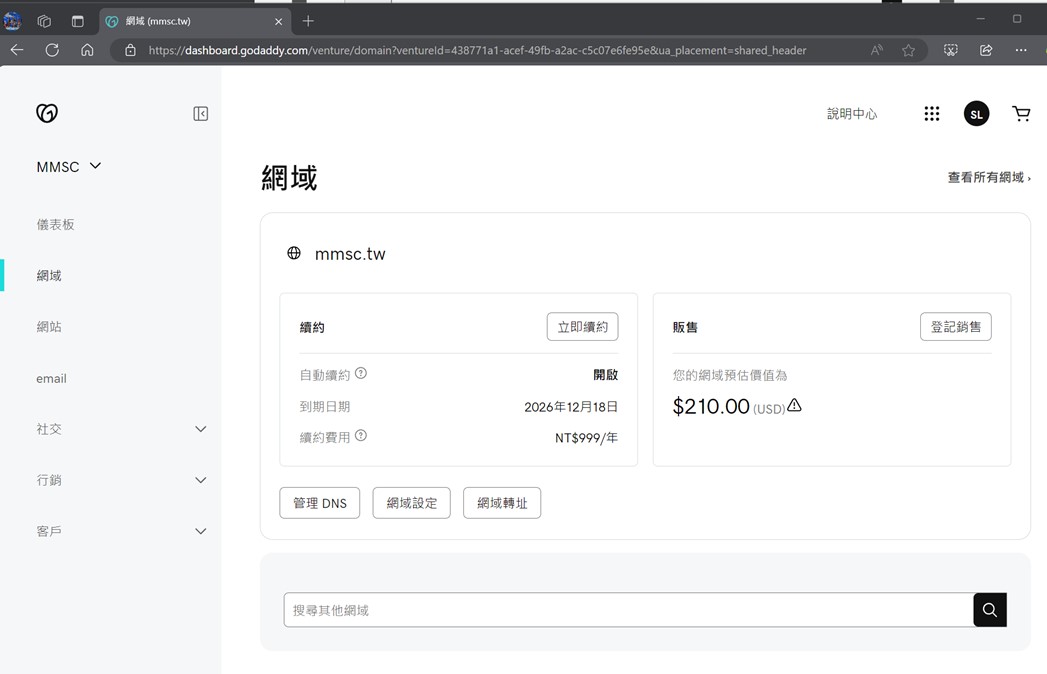Click the 管理 DNS button

tap(320, 503)
